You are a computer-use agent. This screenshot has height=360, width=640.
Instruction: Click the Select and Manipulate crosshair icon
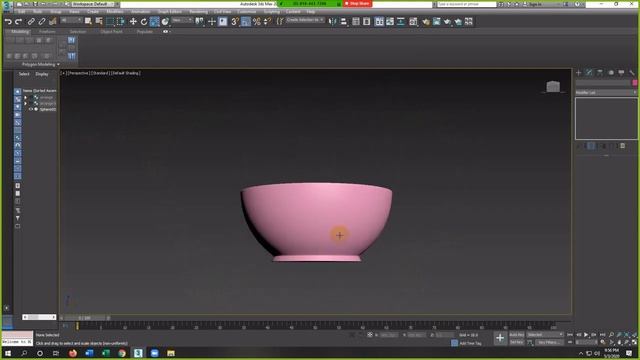click(x=211, y=22)
